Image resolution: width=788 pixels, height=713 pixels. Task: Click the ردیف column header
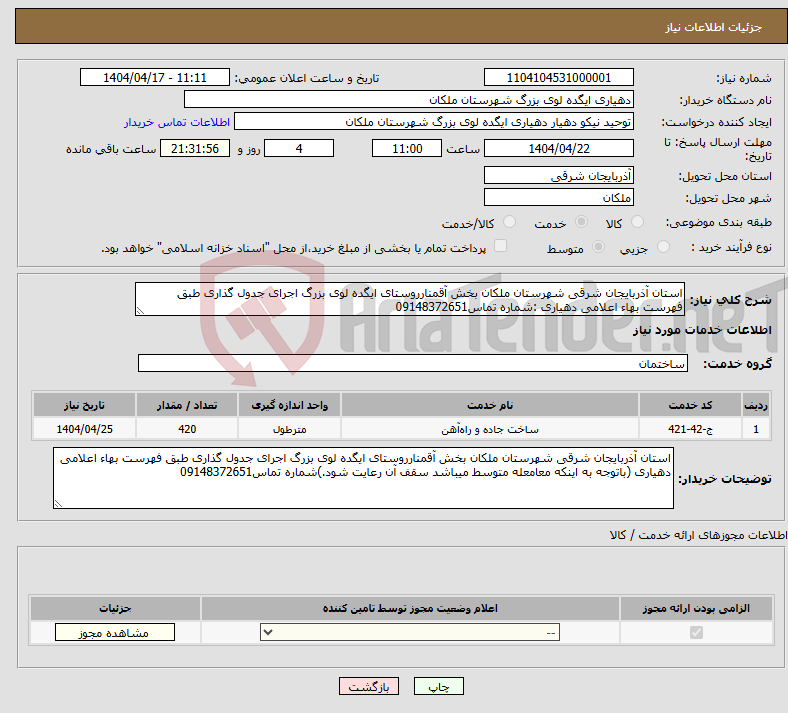pyautogui.click(x=756, y=405)
